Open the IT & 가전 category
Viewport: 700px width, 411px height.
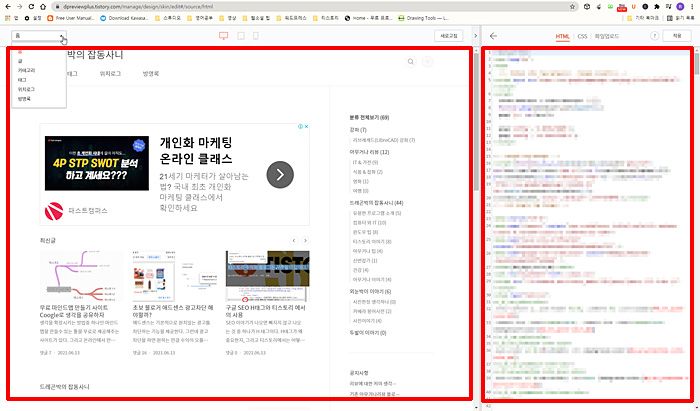[366, 162]
